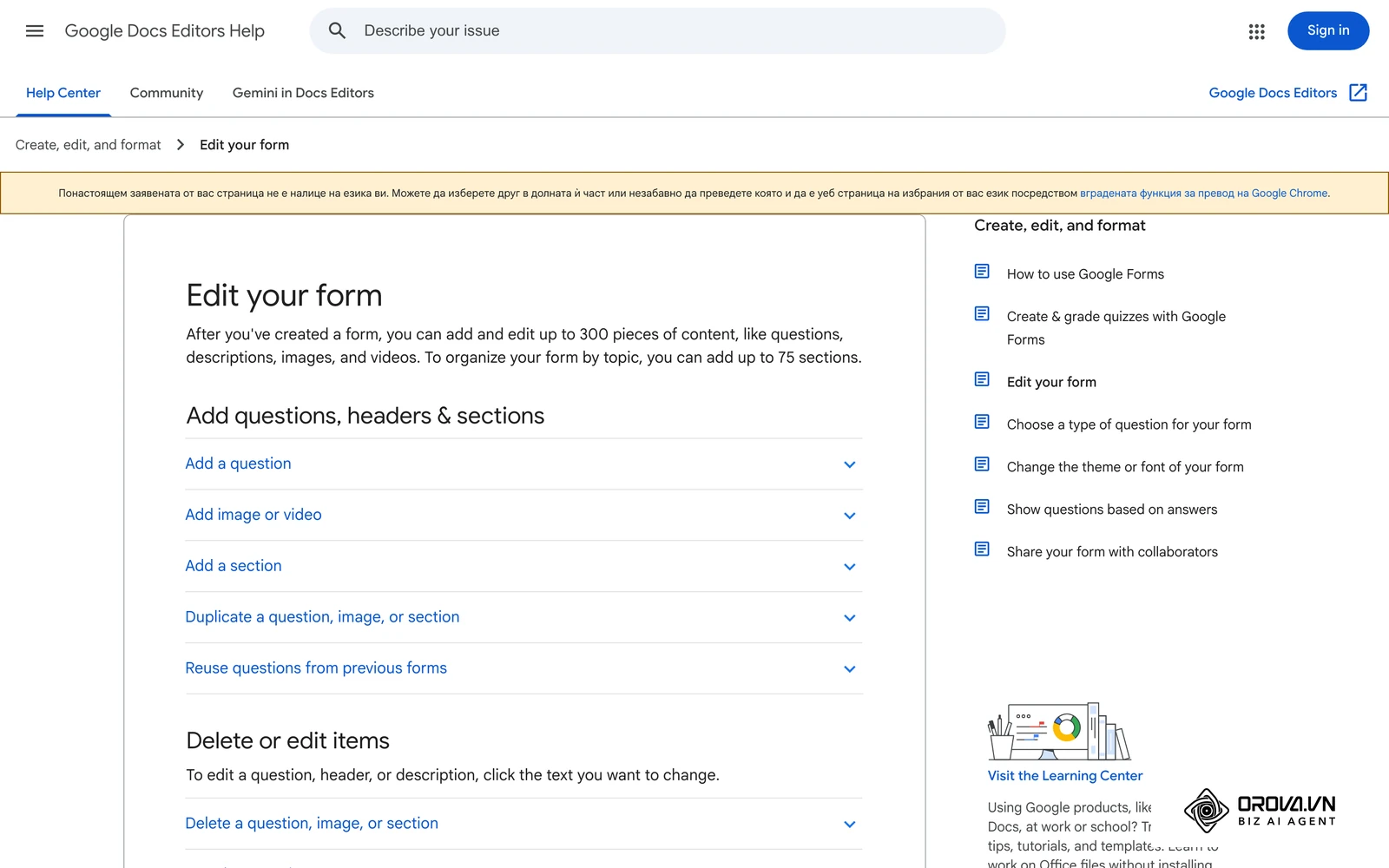
Task: Open the Chrome translation feature link in the banner
Action: coord(1203,194)
